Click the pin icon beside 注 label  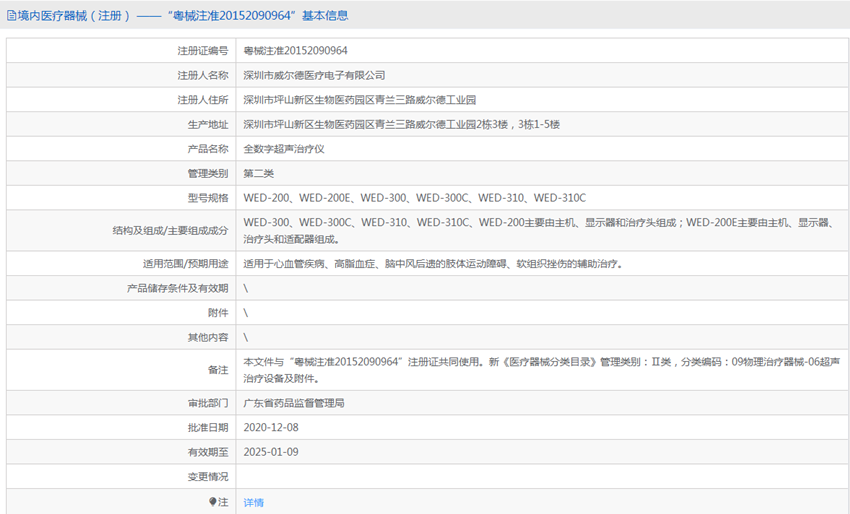coord(212,502)
